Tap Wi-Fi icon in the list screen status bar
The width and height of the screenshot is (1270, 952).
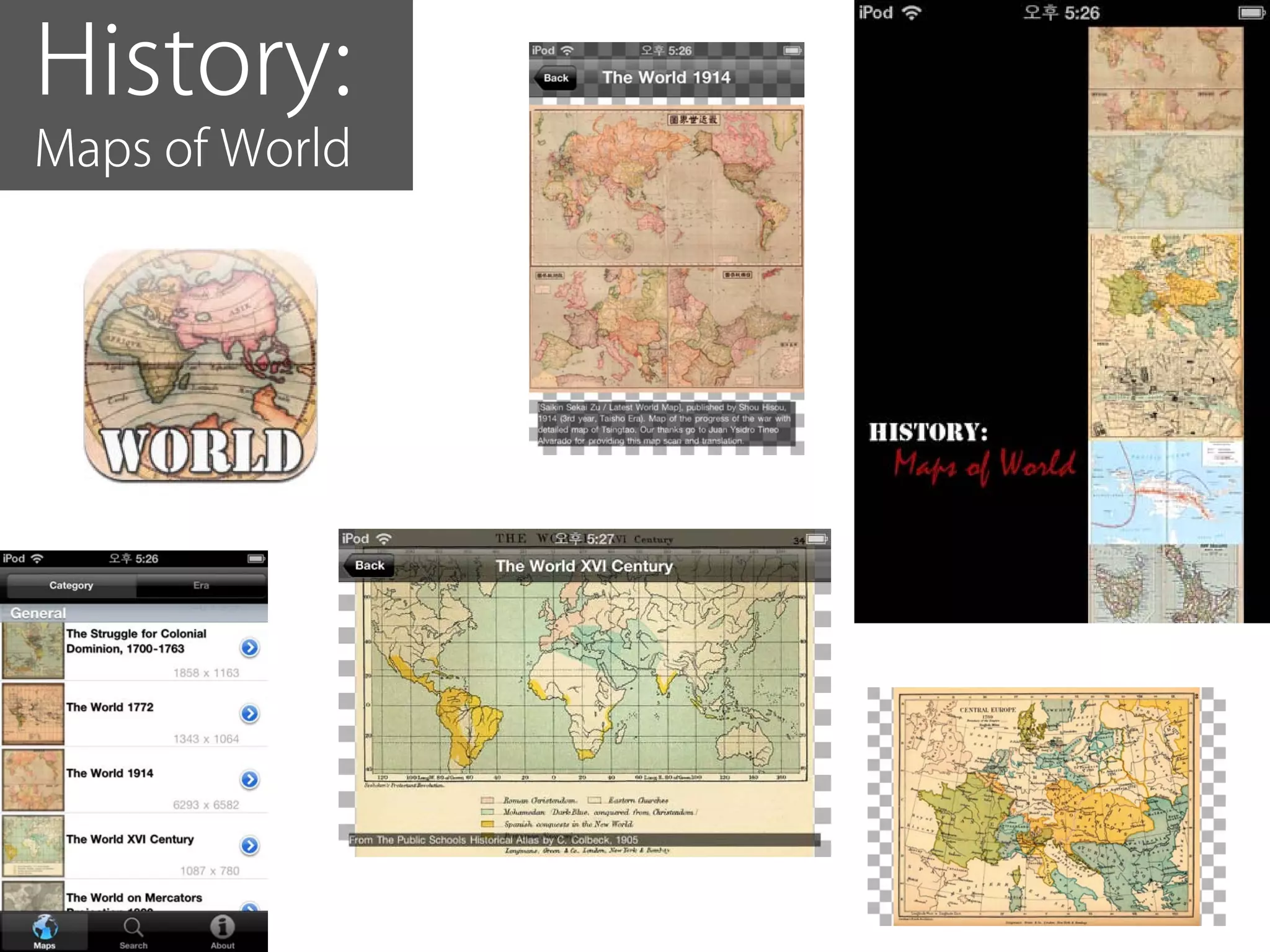tap(37, 558)
